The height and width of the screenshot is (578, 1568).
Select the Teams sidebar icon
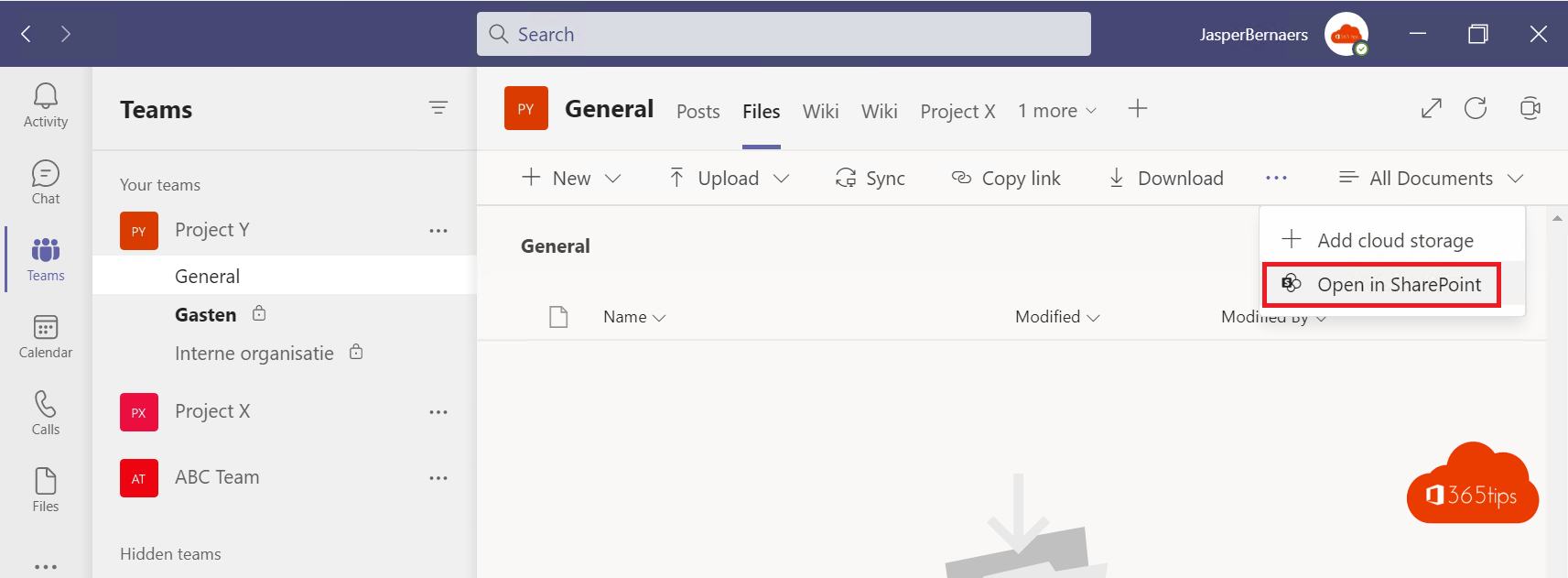pyautogui.click(x=46, y=260)
